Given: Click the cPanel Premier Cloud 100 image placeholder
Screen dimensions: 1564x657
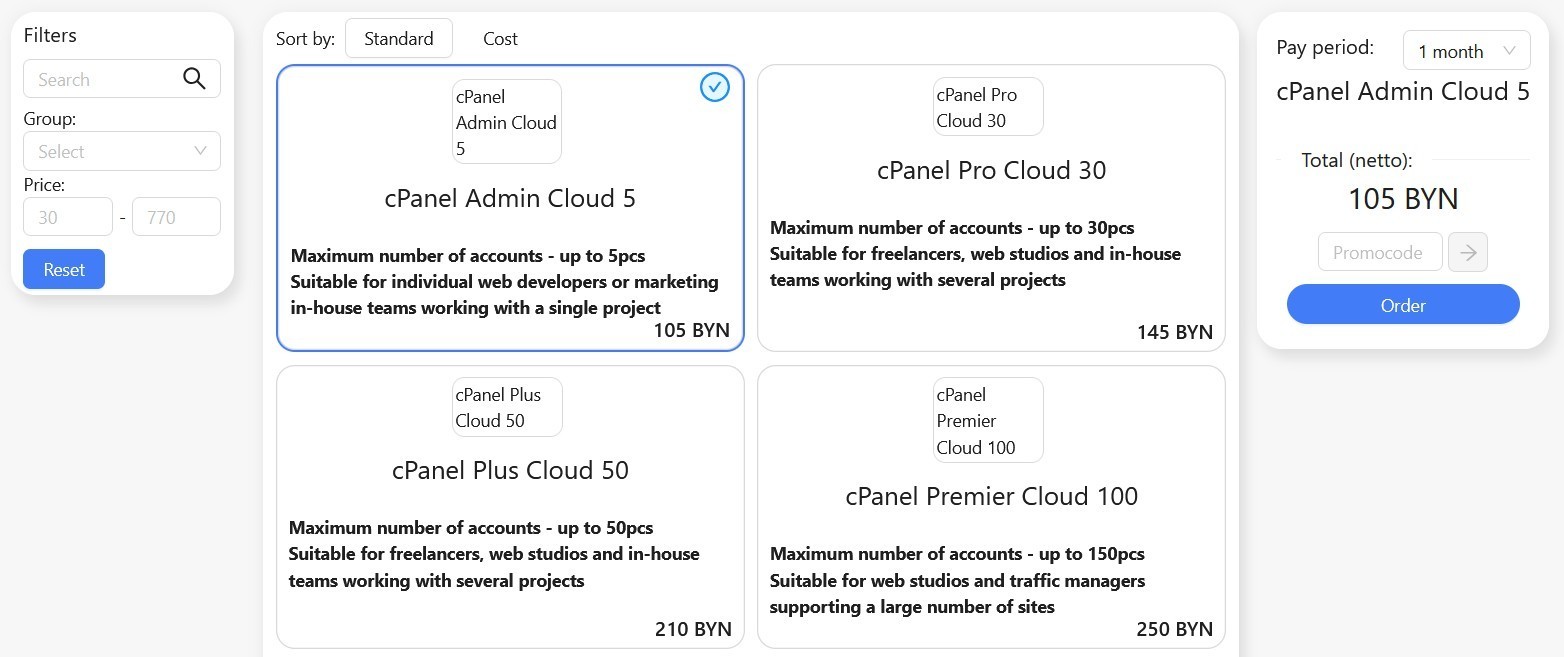Looking at the screenshot, I should click(988, 420).
